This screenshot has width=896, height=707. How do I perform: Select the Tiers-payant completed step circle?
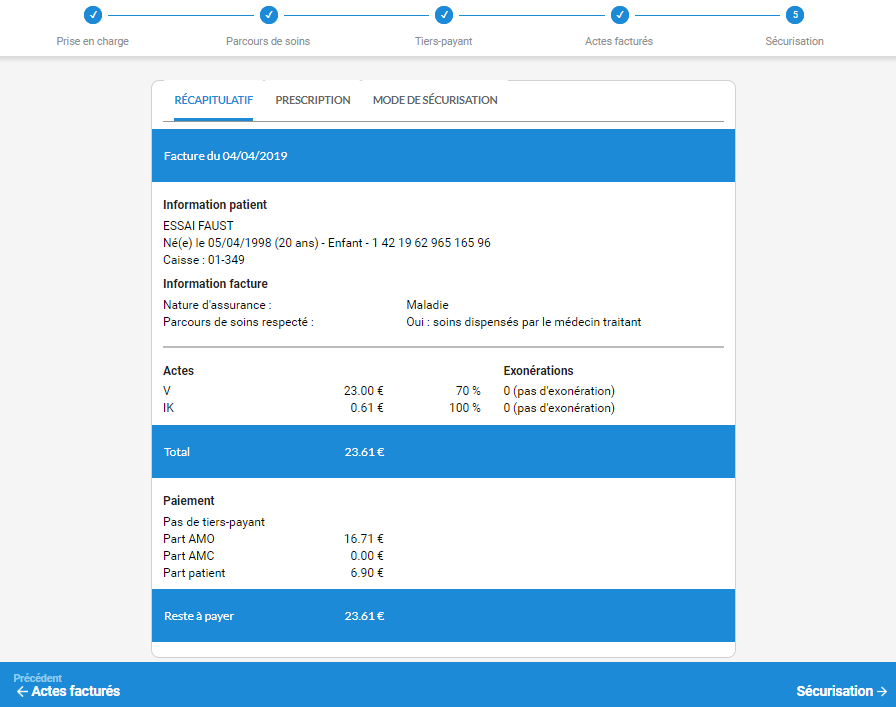click(444, 15)
